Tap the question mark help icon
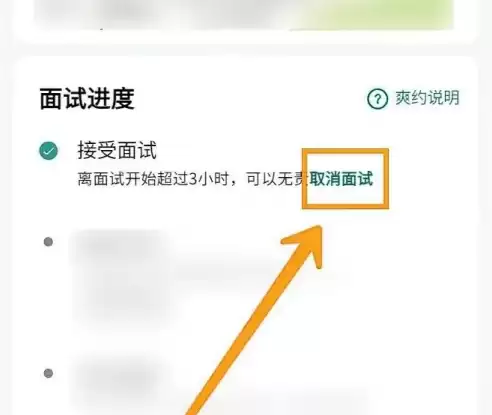 pyautogui.click(x=377, y=99)
